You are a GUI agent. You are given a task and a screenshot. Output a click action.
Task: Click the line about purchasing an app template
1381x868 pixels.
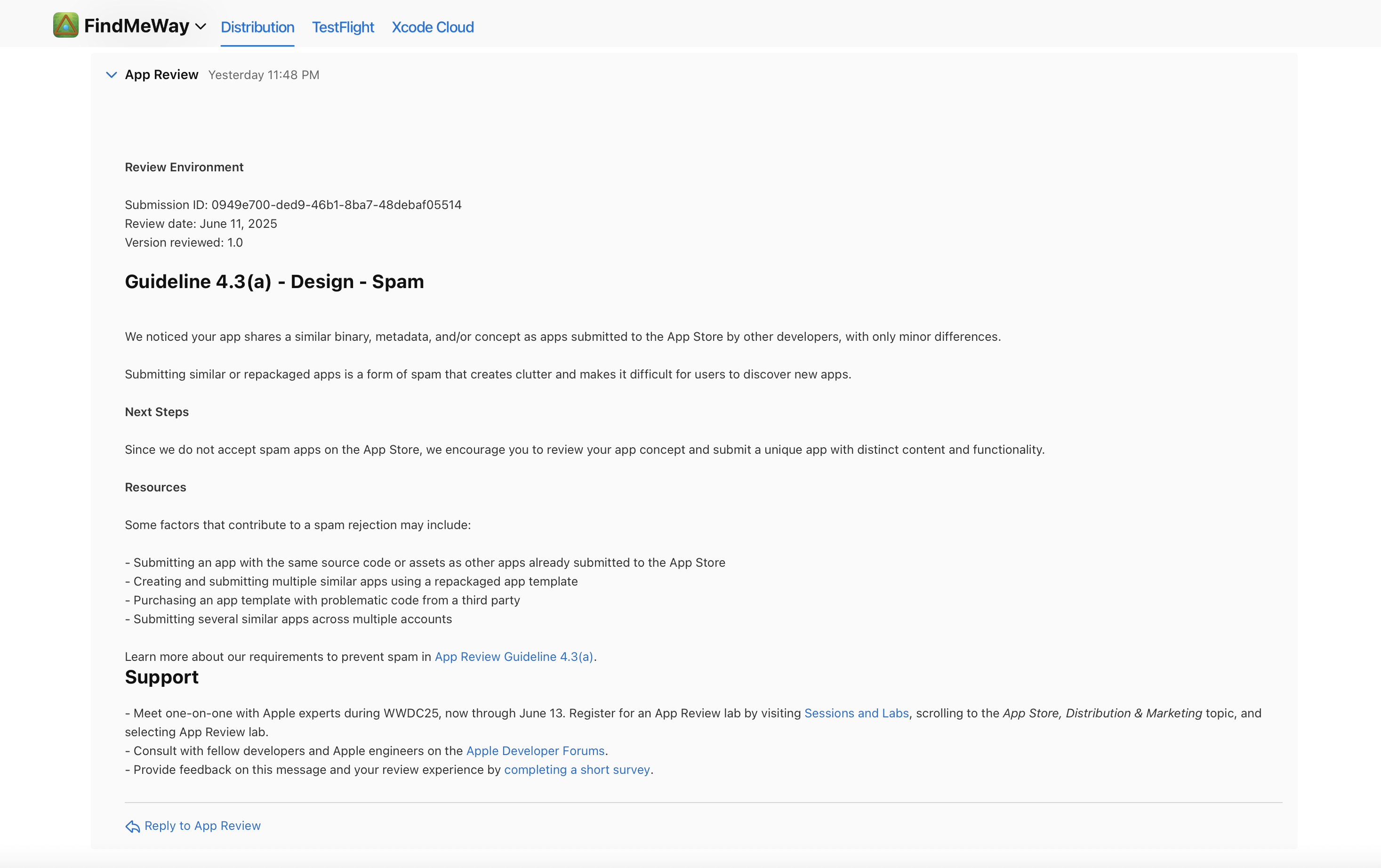[322, 600]
